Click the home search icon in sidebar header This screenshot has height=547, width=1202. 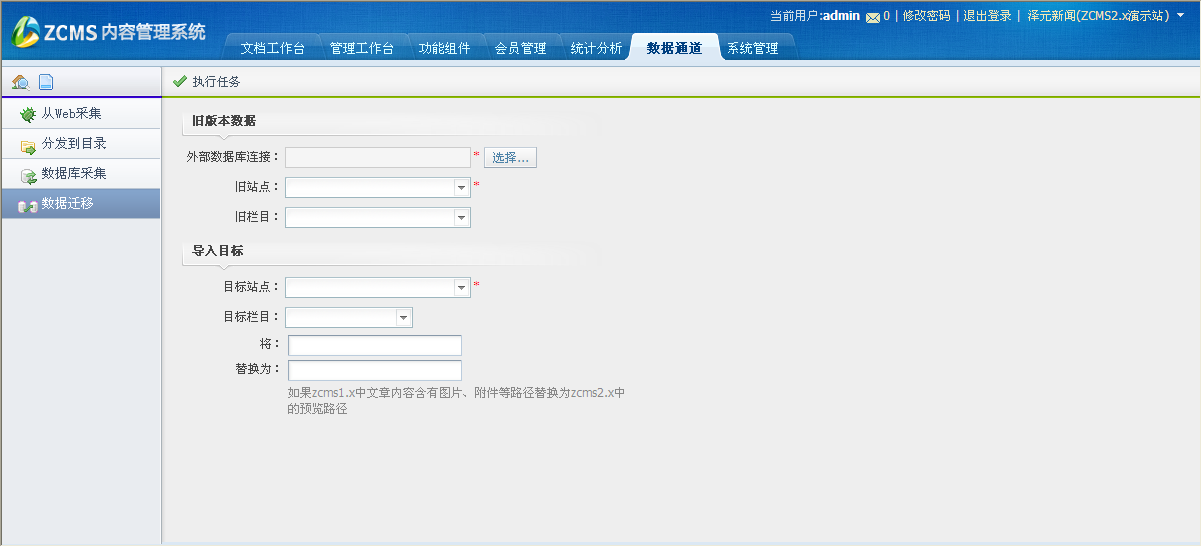click(20, 82)
